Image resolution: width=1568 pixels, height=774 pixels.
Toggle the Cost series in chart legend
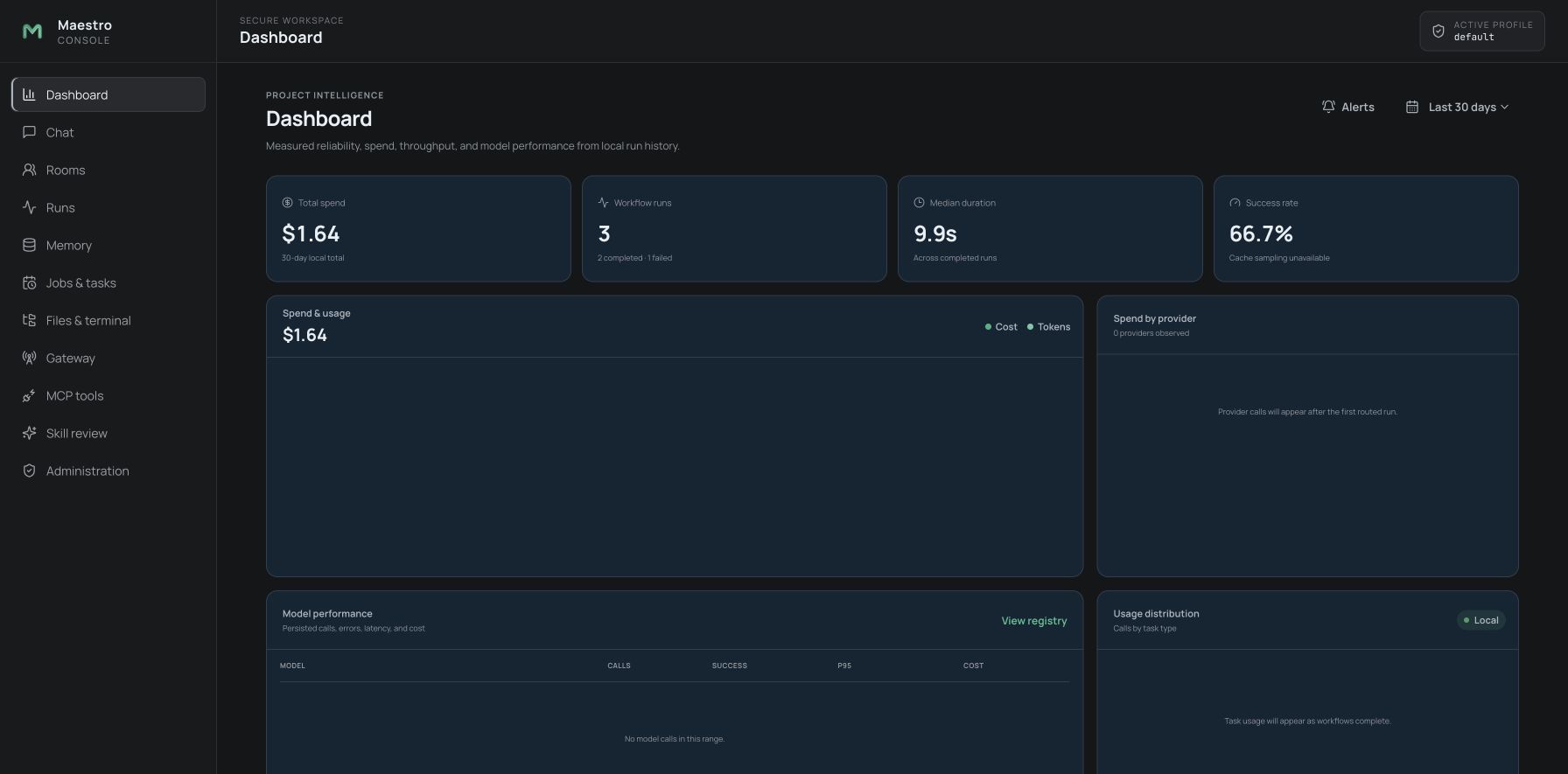tap(1001, 327)
